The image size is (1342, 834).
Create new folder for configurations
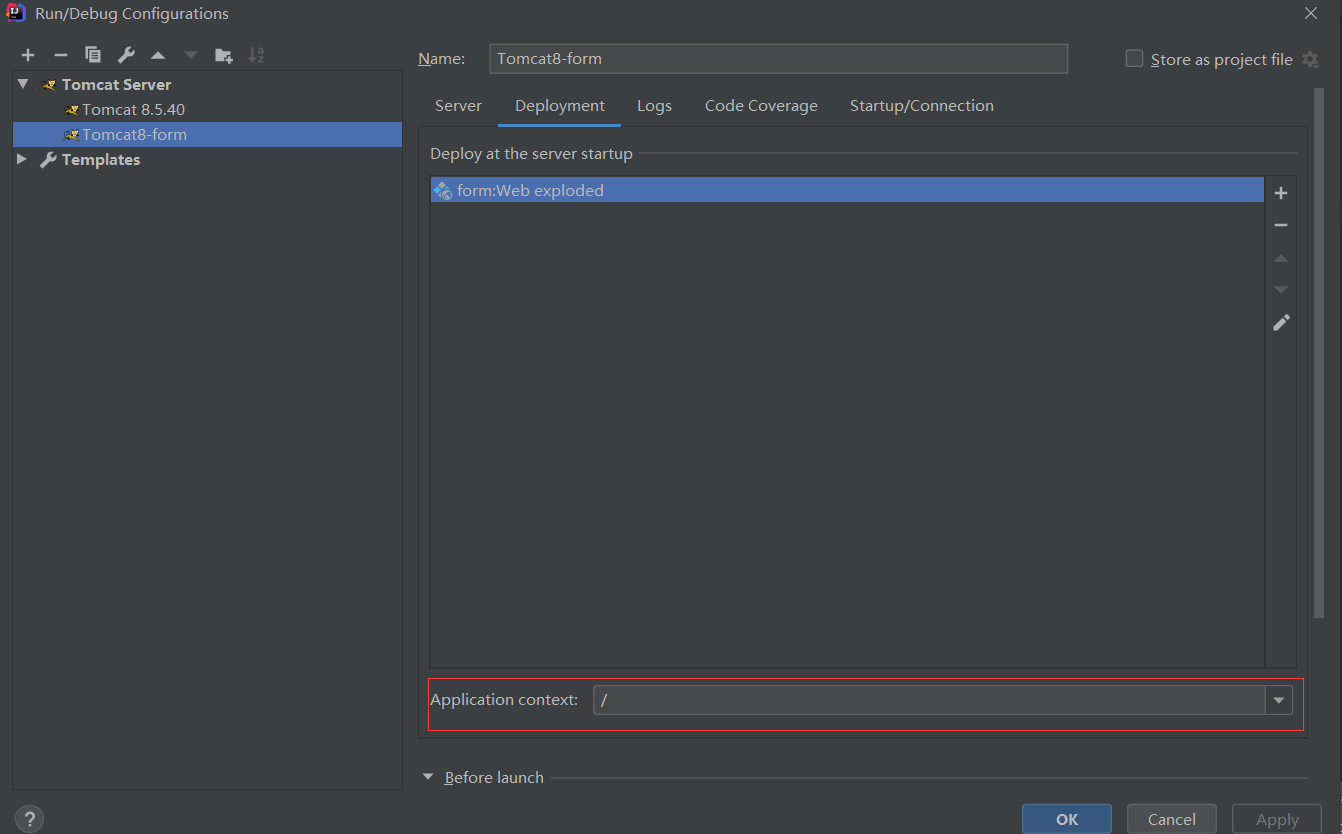223,55
